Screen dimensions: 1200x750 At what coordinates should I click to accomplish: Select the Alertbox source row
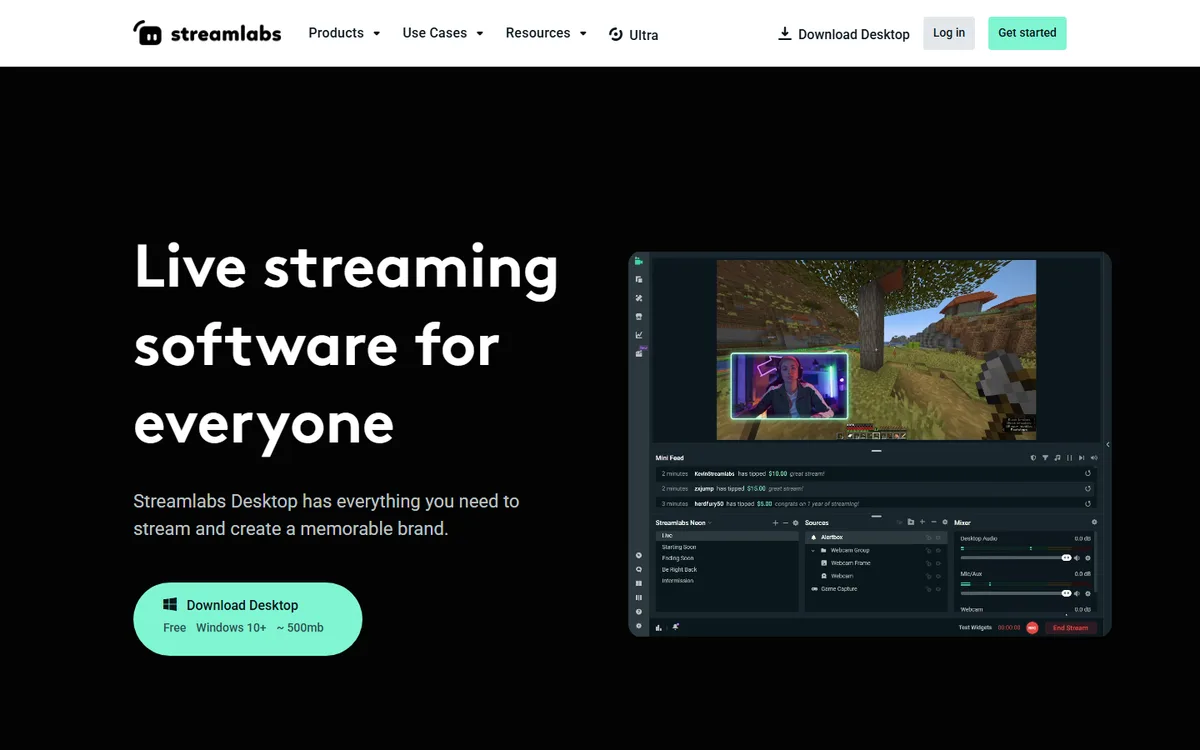pyautogui.click(x=876, y=537)
